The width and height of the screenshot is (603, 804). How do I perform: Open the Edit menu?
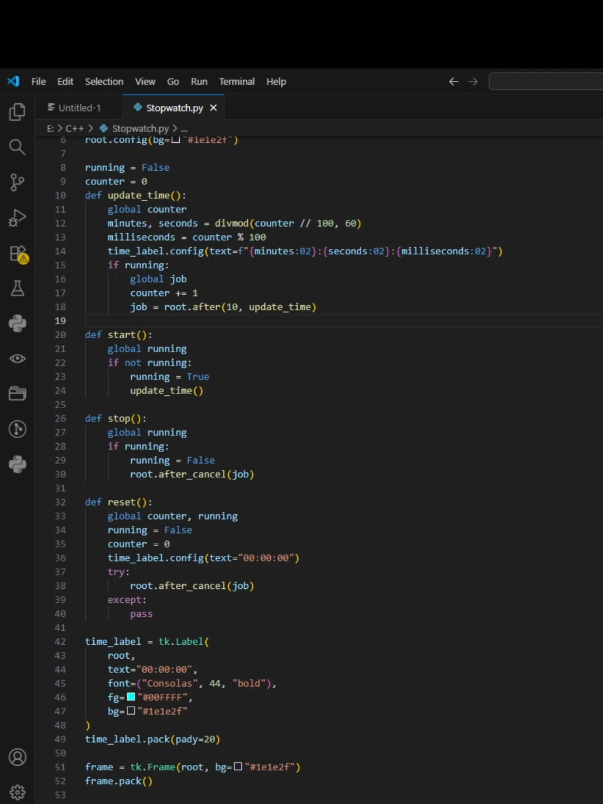point(65,82)
